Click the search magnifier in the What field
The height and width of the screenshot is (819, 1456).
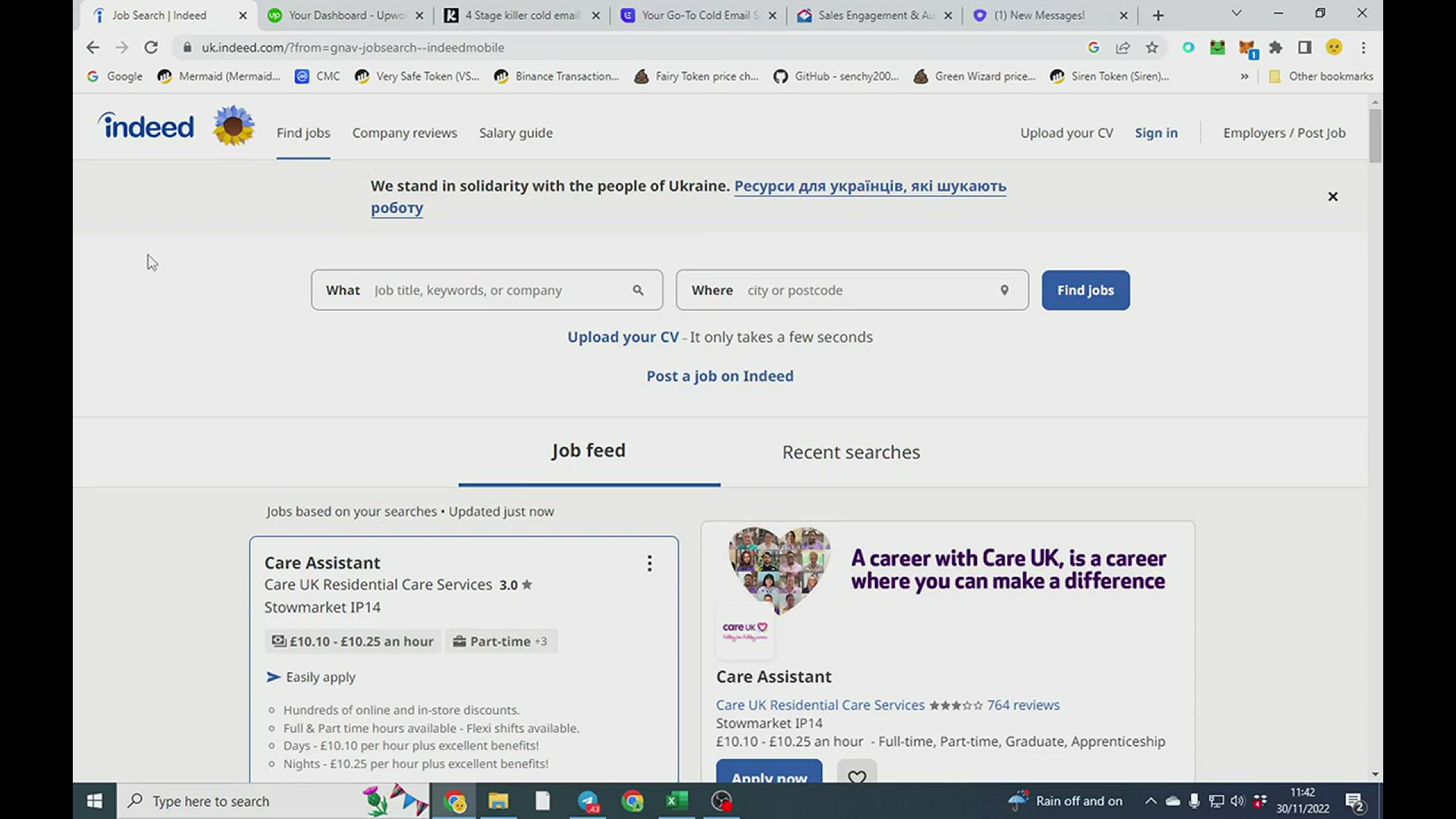click(x=638, y=290)
